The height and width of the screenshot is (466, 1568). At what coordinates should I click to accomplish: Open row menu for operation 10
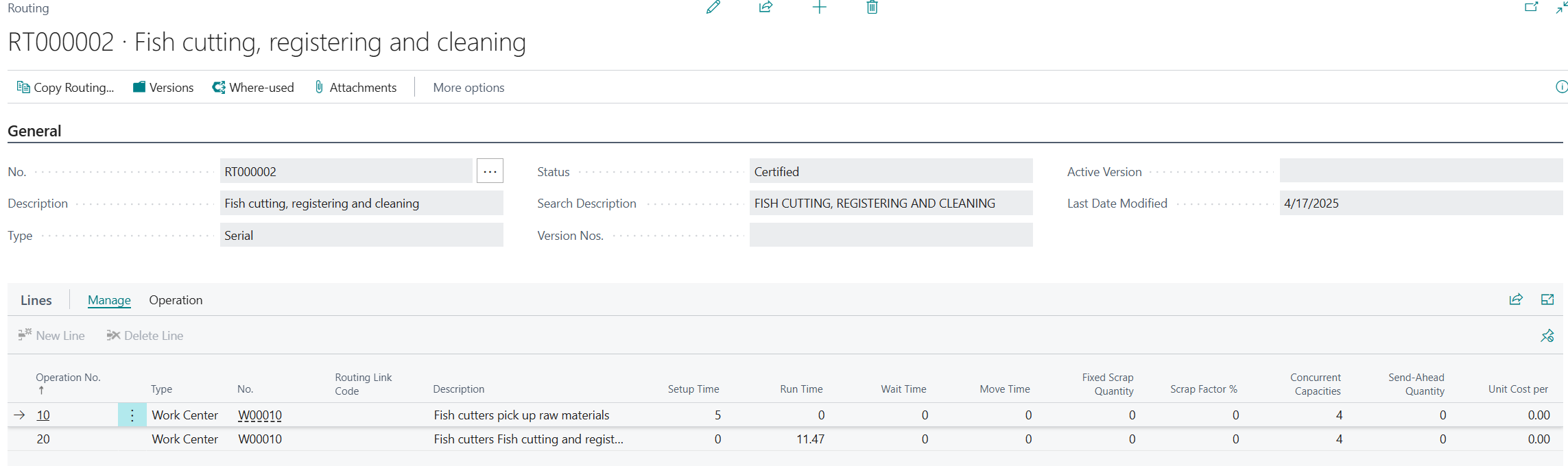pos(132,415)
